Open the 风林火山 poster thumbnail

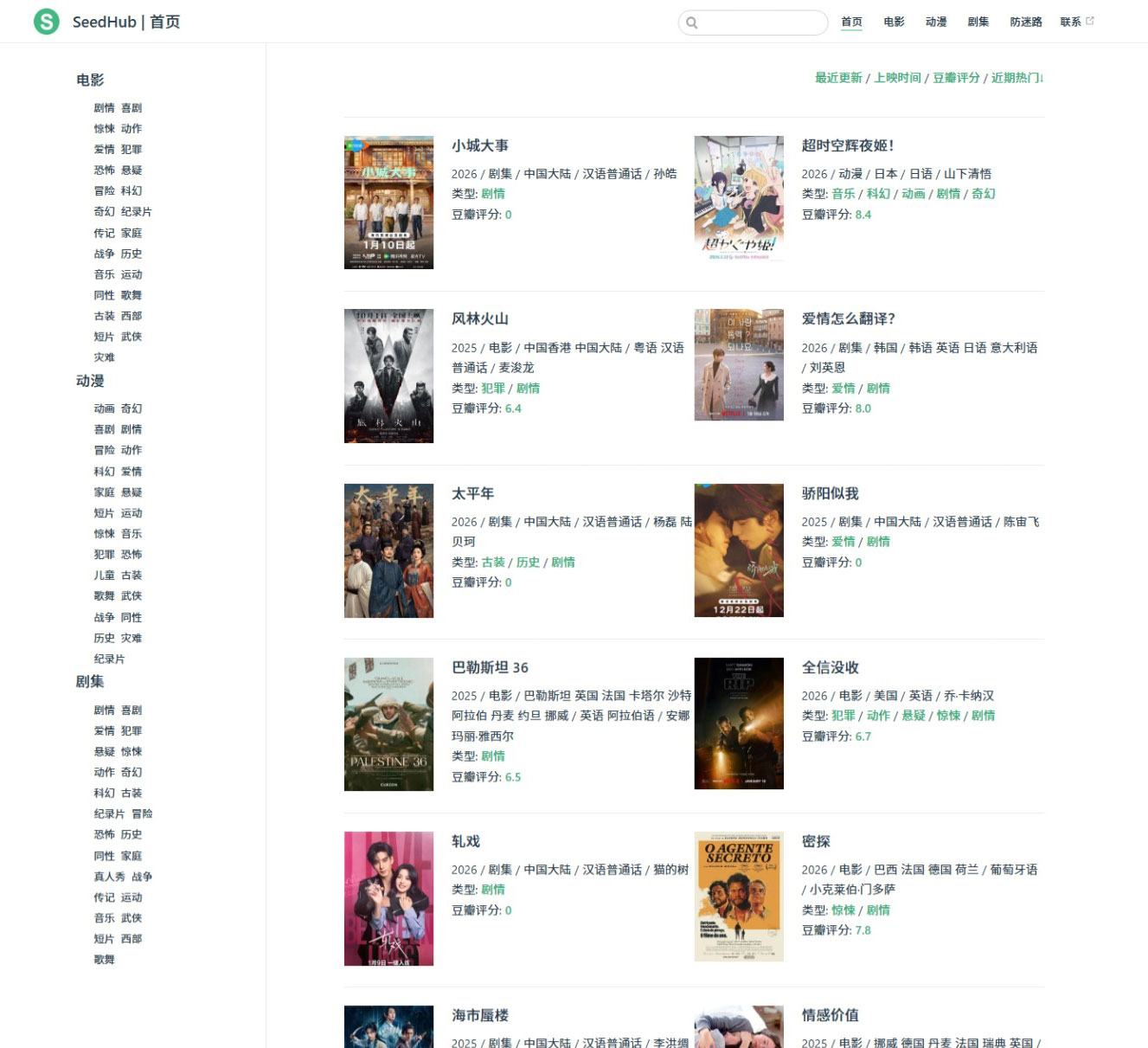[388, 376]
